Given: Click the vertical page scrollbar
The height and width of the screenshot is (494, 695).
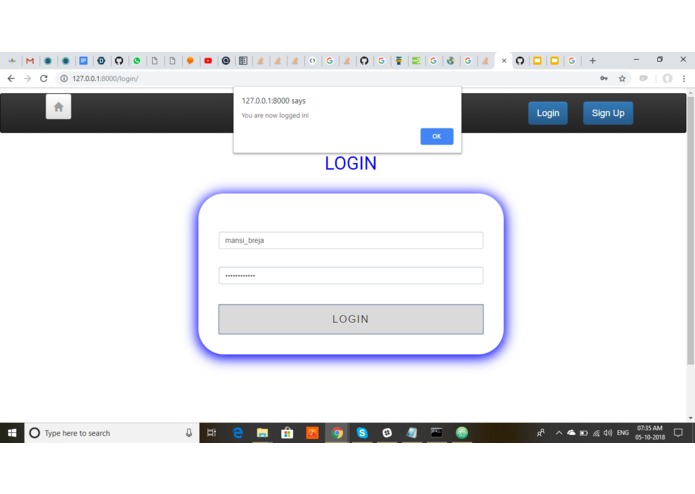Looking at the screenshot, I should [x=691, y=230].
